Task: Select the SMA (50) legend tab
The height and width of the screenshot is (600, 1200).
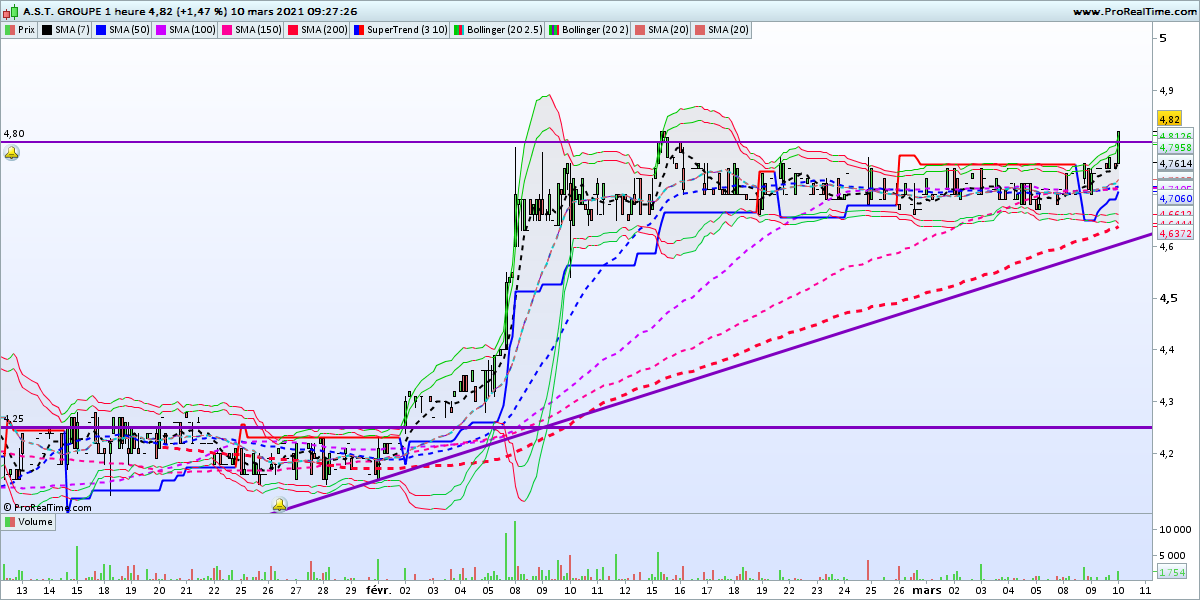Action: click(x=124, y=30)
